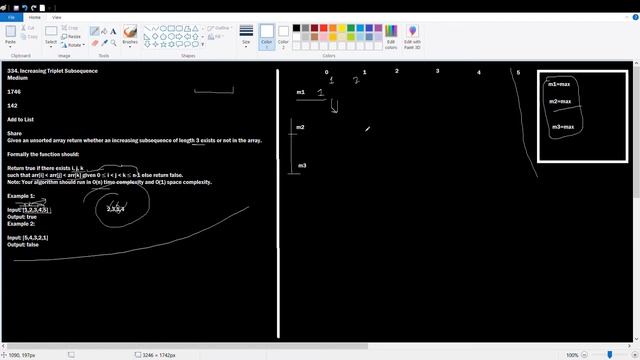Choose the Rectangle shape
The width and height of the screenshot is (640, 360).
(x=171, y=29)
